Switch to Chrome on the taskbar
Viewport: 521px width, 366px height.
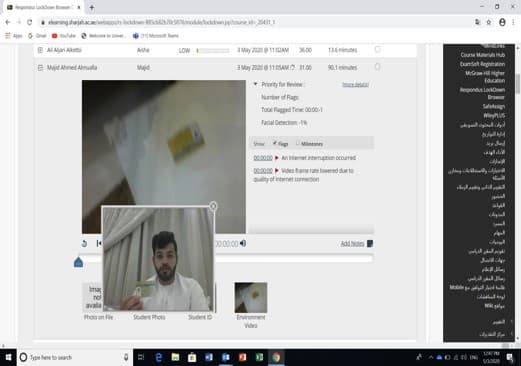pyautogui.click(x=276, y=357)
